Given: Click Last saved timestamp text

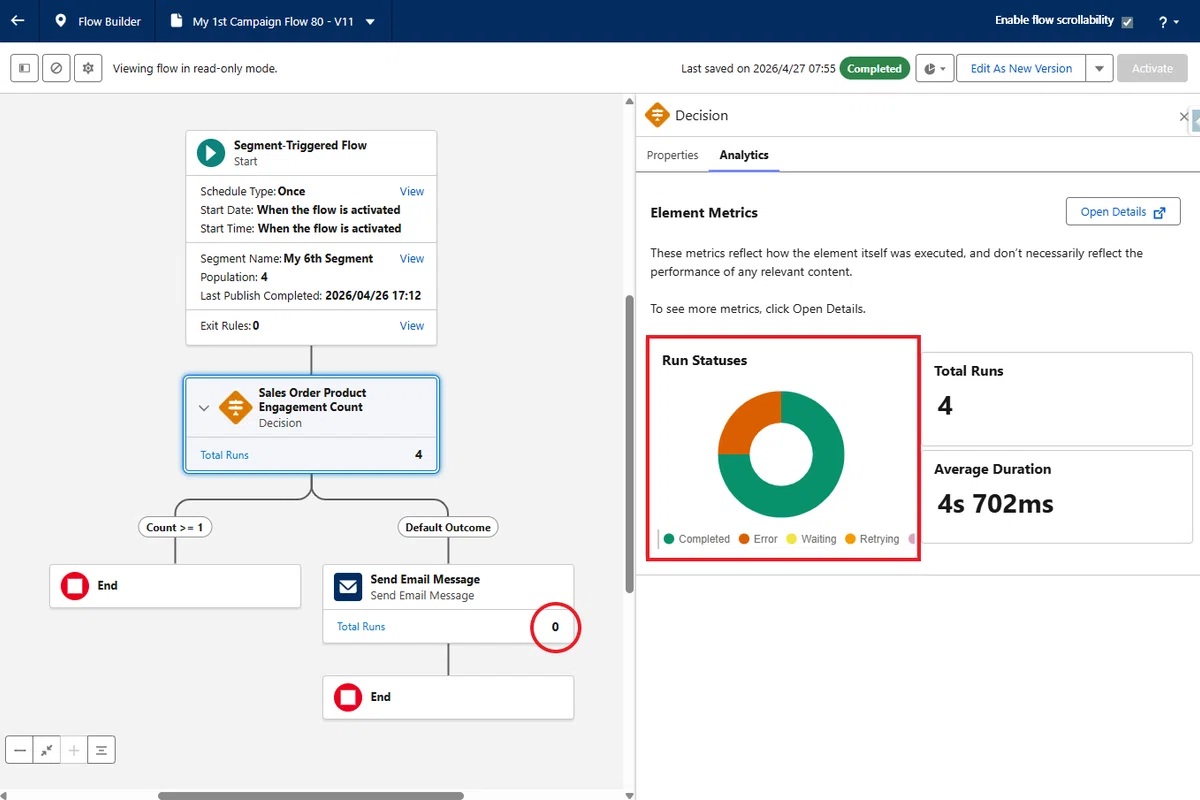Looking at the screenshot, I should tap(758, 68).
